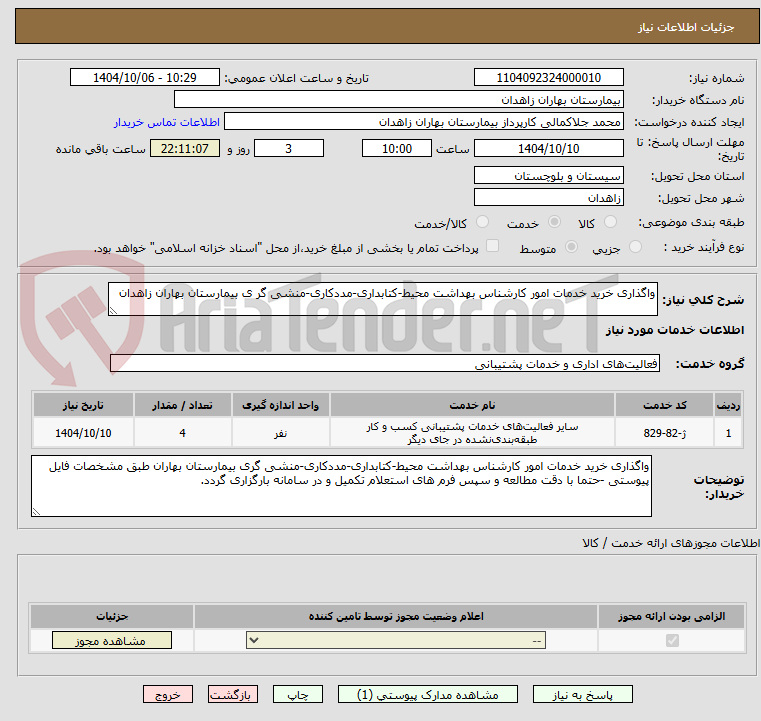Click the need date cell 1404/10/10
This screenshot has height=721, width=761.
(83, 433)
